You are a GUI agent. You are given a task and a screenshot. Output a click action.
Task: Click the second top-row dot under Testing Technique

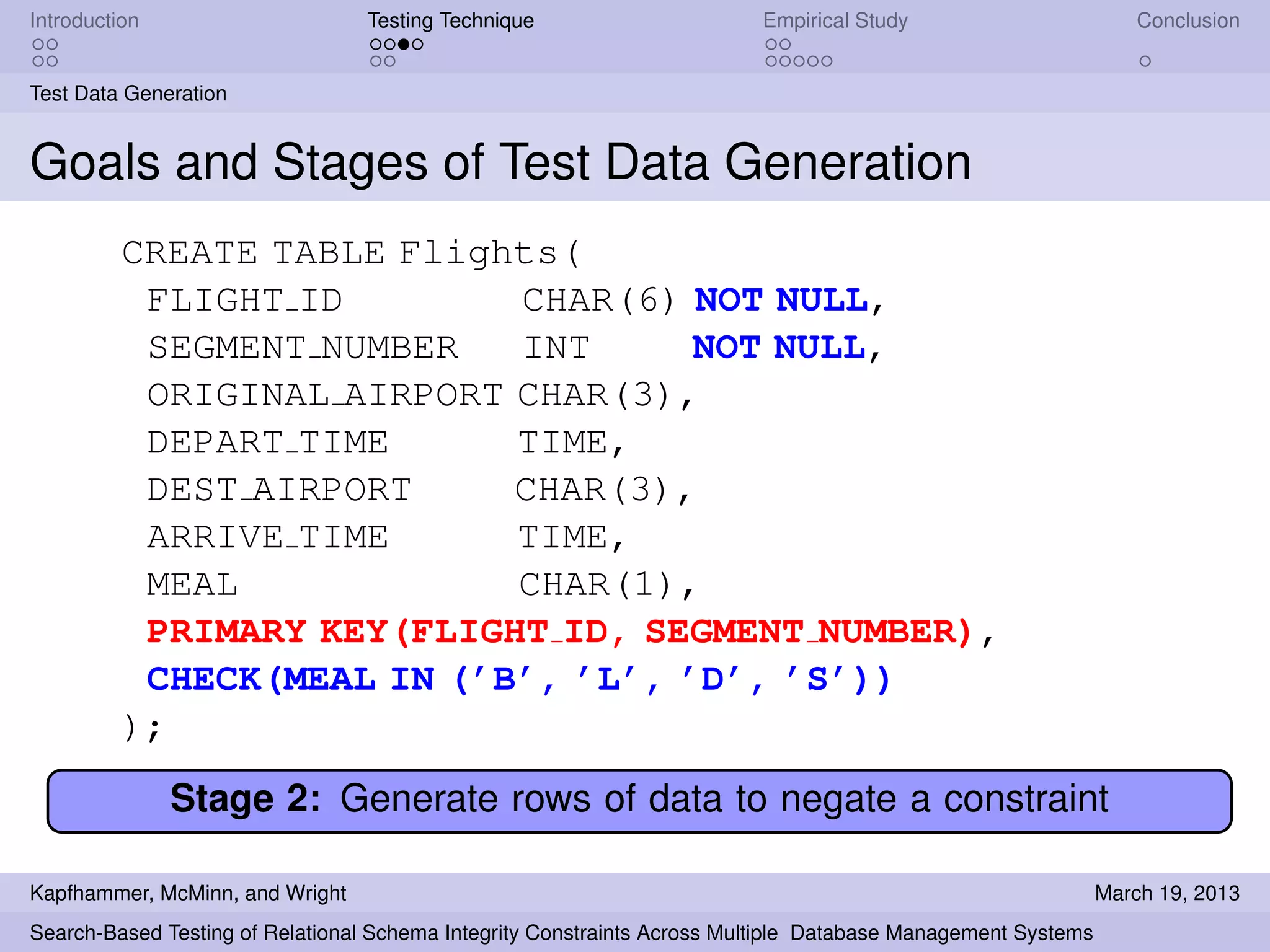pos(389,45)
